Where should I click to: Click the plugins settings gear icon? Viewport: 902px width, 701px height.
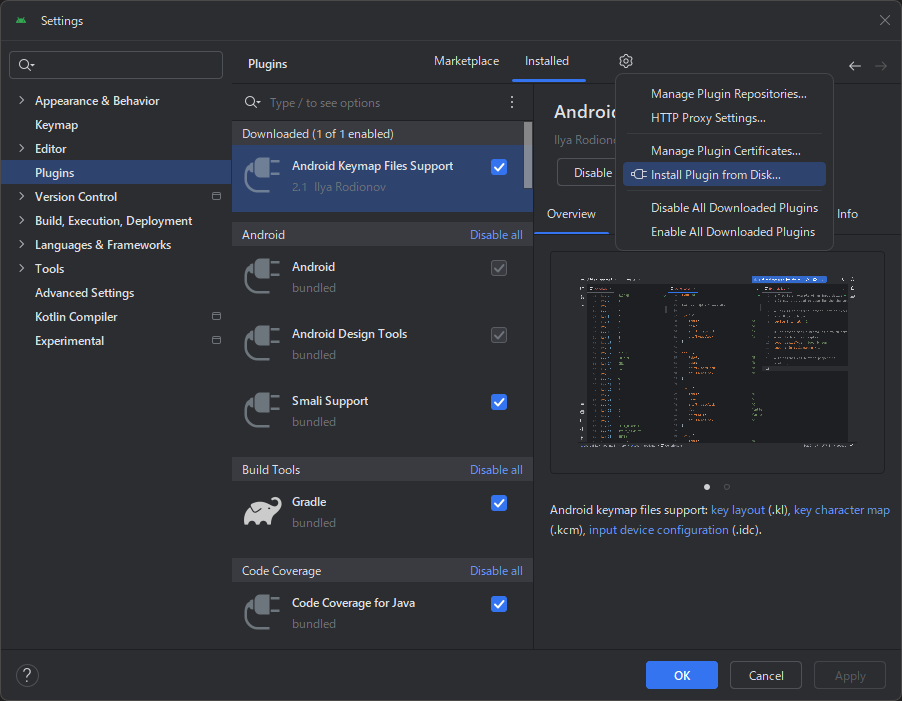point(626,62)
